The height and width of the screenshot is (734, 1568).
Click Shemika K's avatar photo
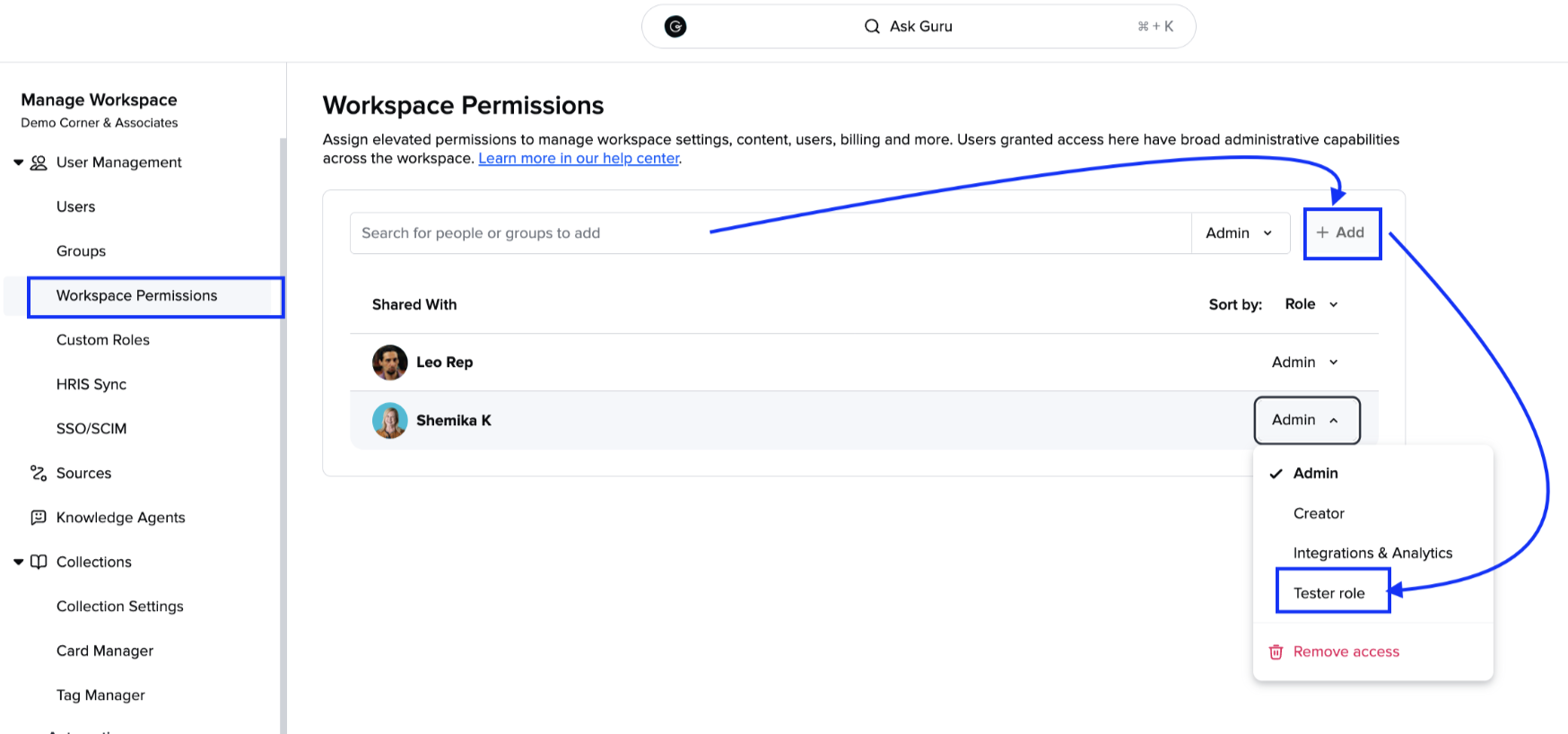(389, 421)
